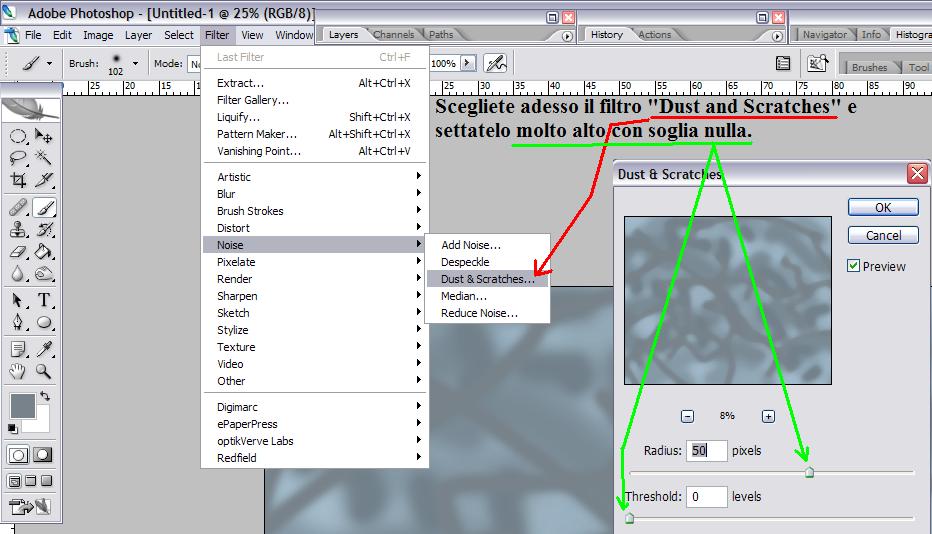932x534 pixels.
Task: Select the Healing Brush bandage tool
Action: click(18, 208)
